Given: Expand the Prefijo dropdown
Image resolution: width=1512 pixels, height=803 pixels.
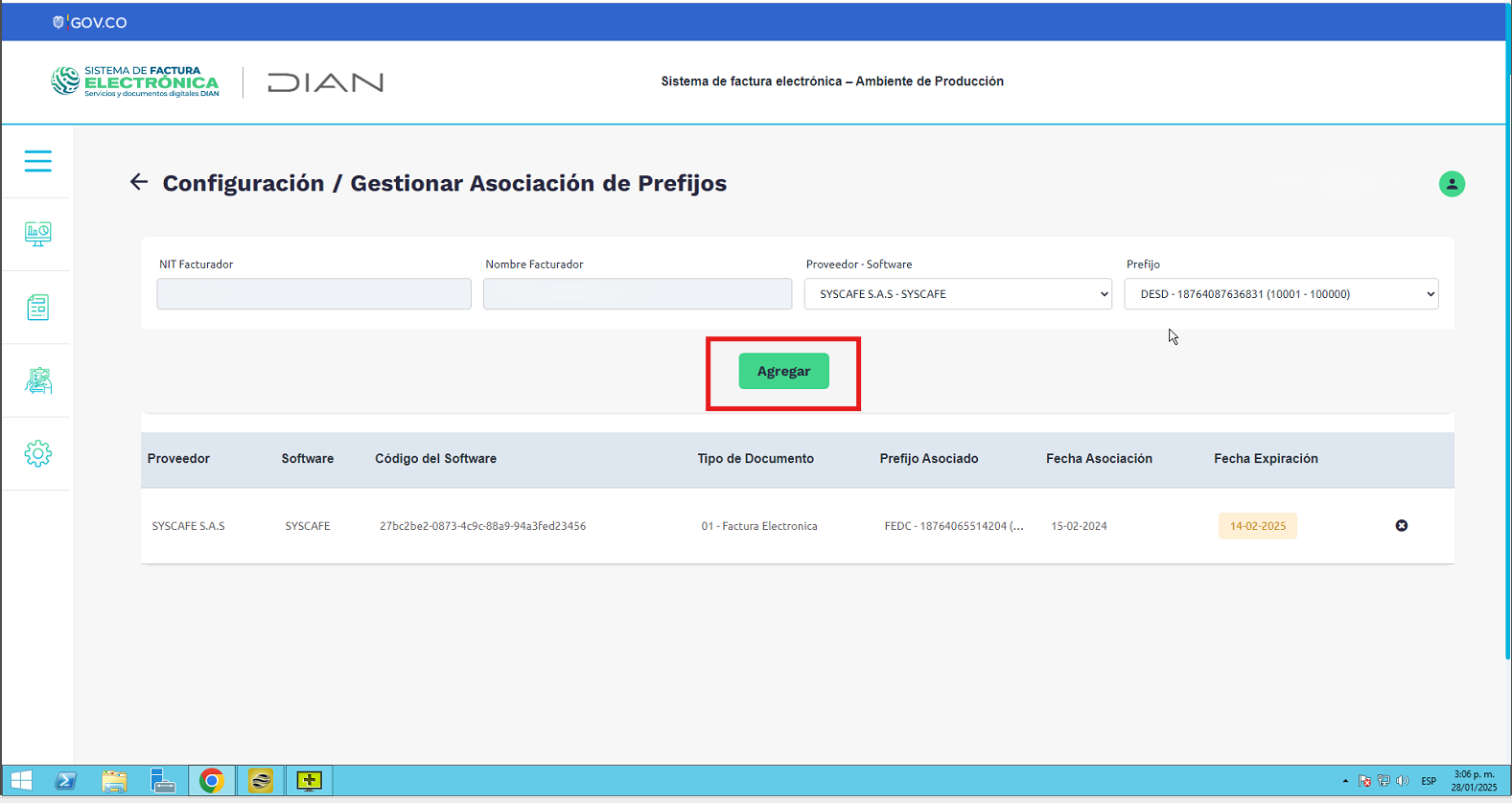Looking at the screenshot, I should pos(1281,294).
